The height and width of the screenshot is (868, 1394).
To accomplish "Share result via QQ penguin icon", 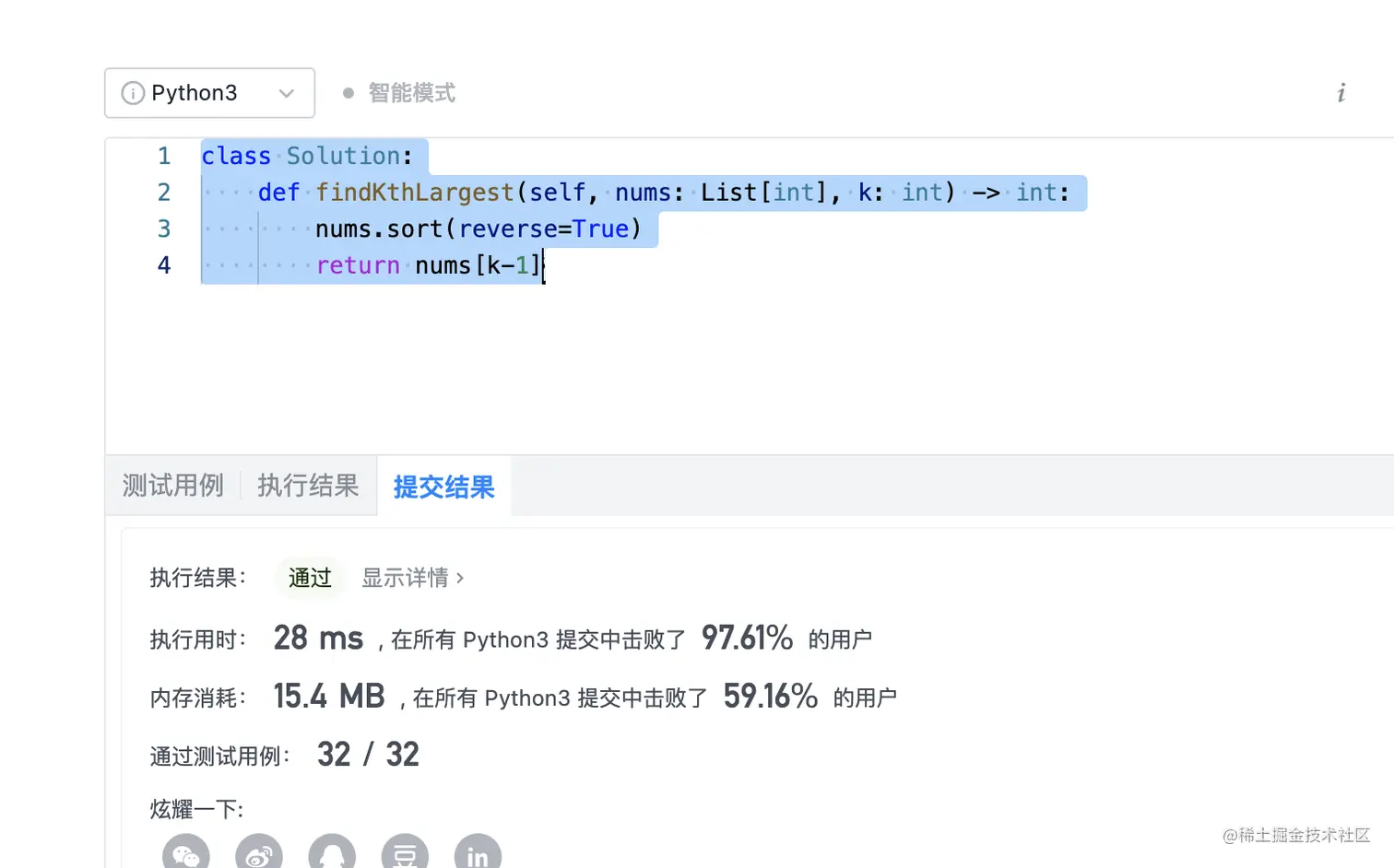I will tap(332, 854).
